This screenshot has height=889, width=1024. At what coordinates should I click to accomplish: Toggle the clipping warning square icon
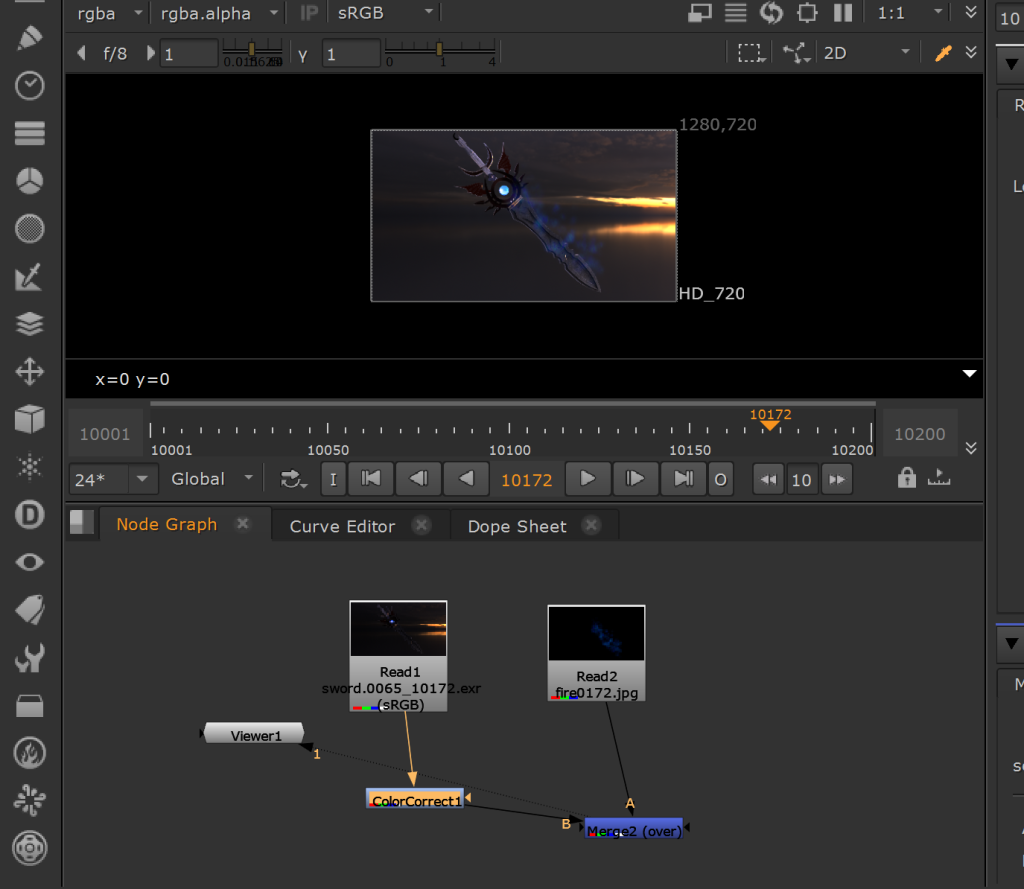[807, 12]
